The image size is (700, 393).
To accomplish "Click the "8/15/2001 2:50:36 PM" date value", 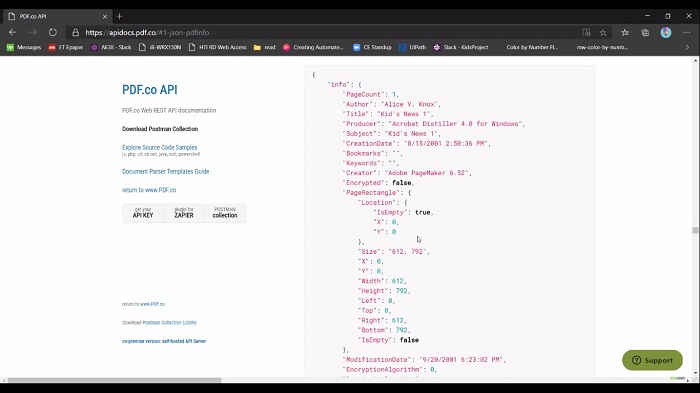I will pos(445,143).
